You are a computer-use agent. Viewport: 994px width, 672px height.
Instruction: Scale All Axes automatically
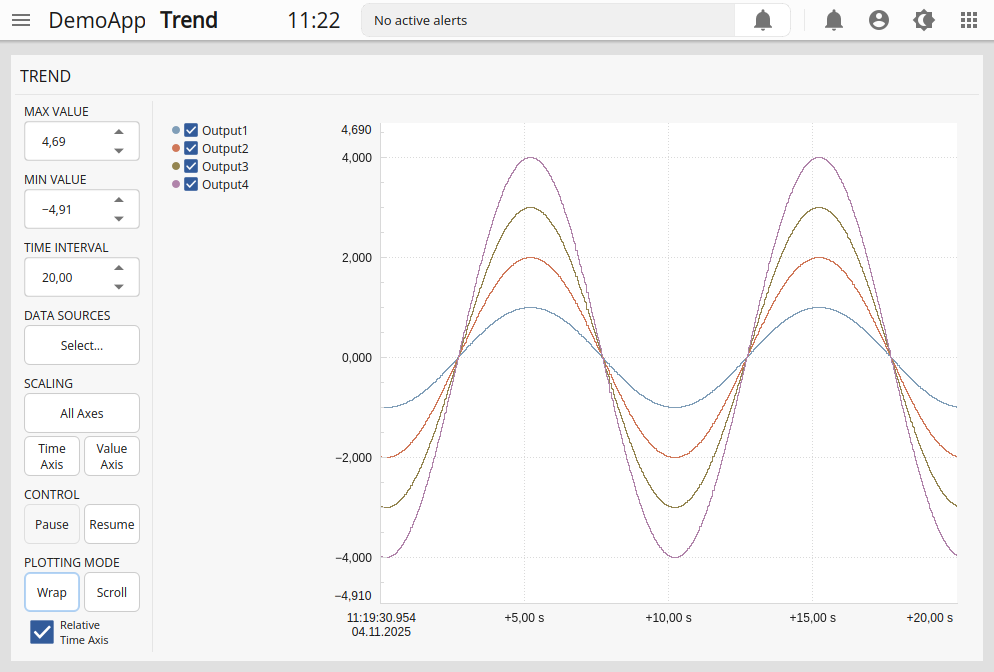coord(82,413)
